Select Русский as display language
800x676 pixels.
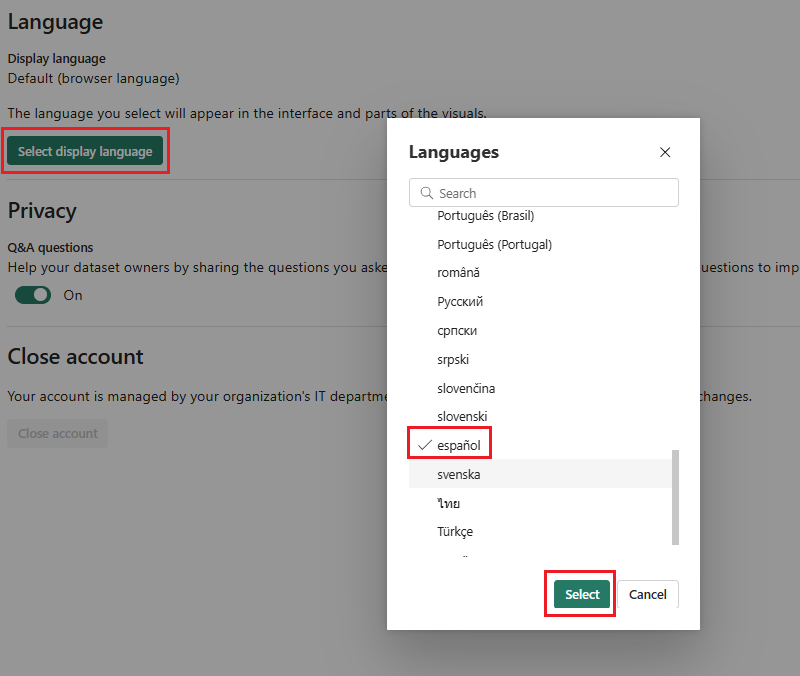458,301
